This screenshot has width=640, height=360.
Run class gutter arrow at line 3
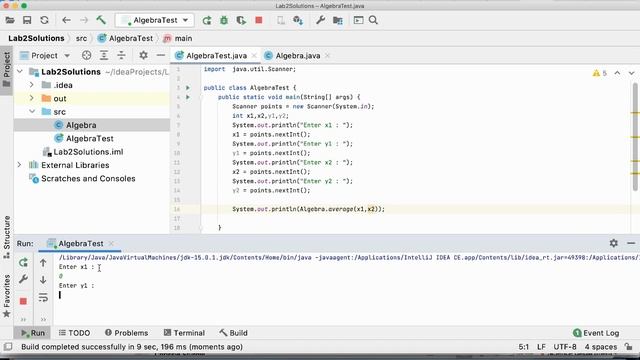pyautogui.click(x=188, y=88)
